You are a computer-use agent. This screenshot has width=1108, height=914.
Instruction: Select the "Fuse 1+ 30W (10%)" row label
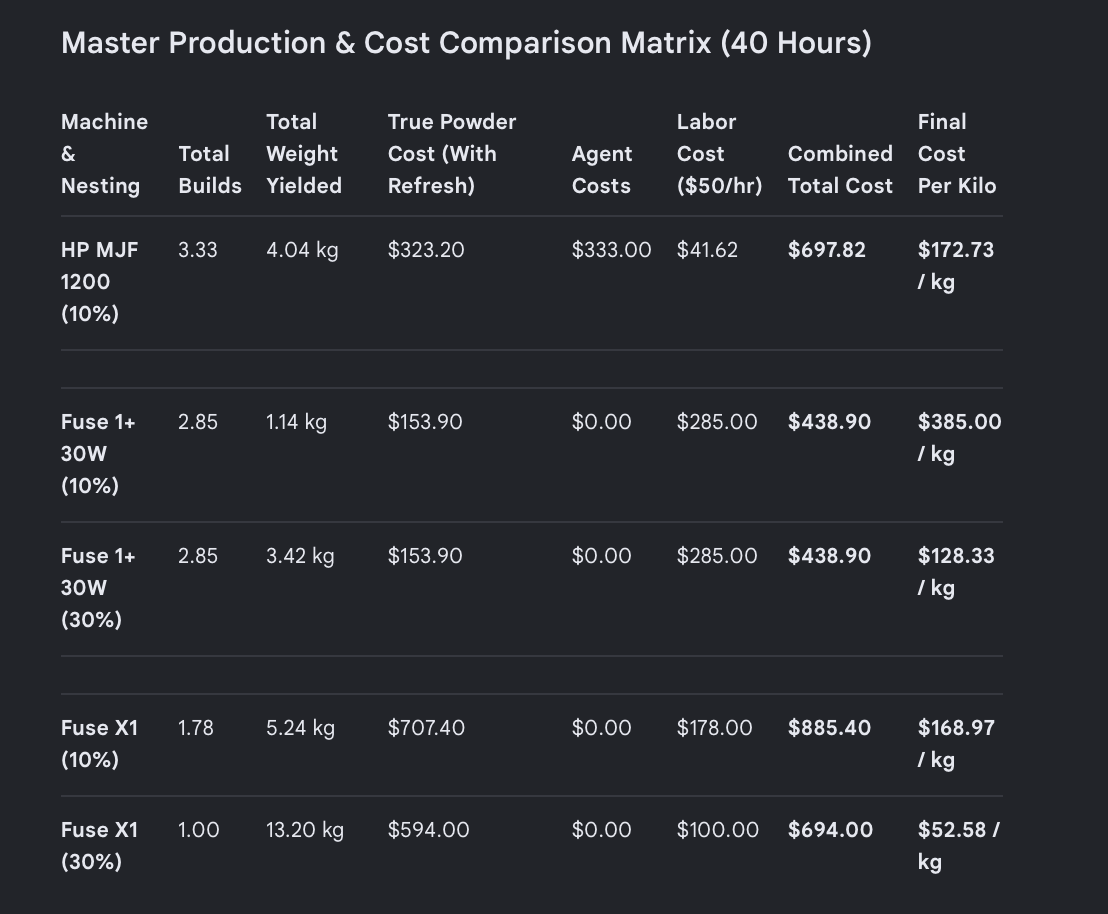pyautogui.click(x=98, y=453)
